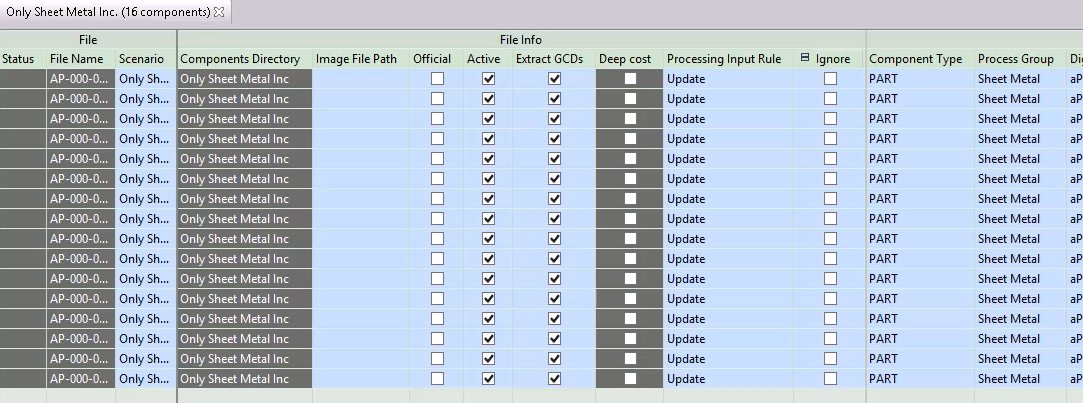Click the Status column header
The image size is (1083, 403).
[18, 59]
